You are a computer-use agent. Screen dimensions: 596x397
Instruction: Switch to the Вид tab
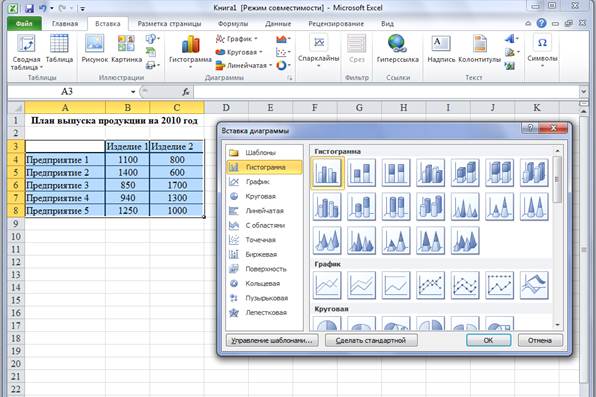tap(387, 24)
